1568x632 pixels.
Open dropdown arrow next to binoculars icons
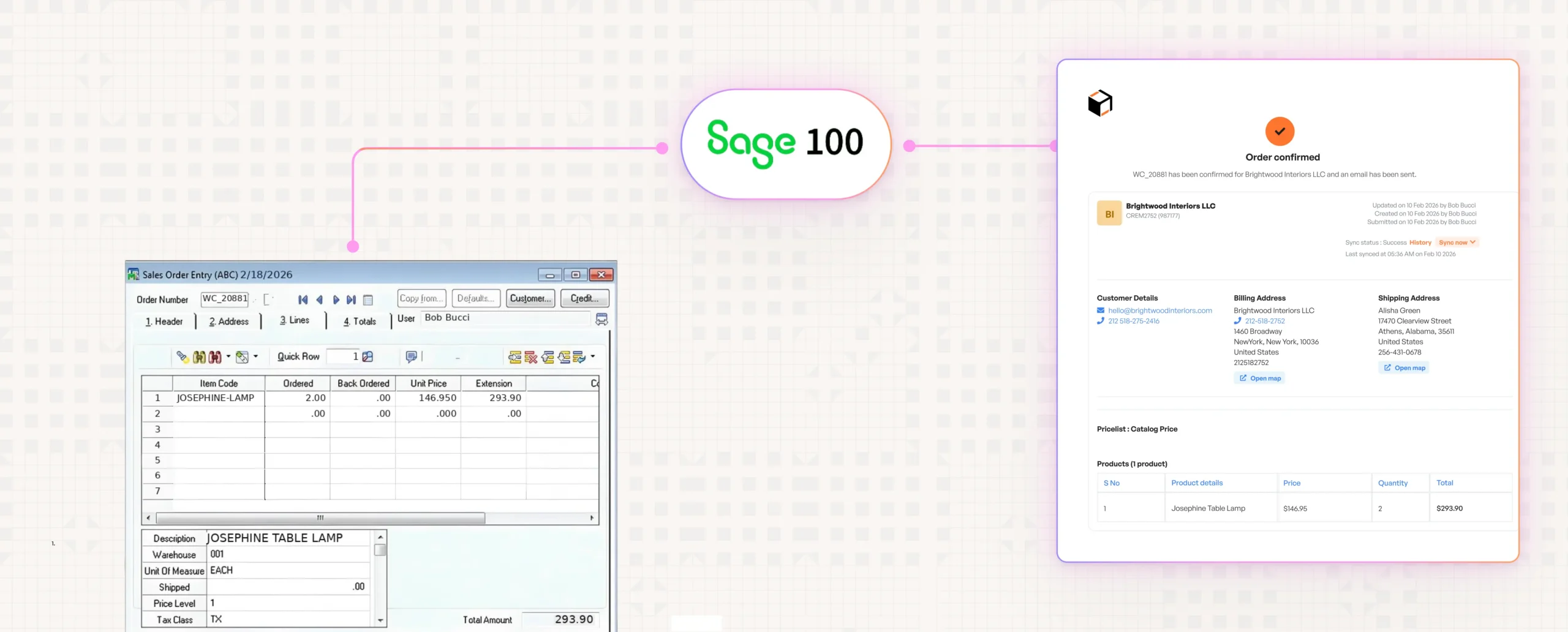pyautogui.click(x=228, y=356)
